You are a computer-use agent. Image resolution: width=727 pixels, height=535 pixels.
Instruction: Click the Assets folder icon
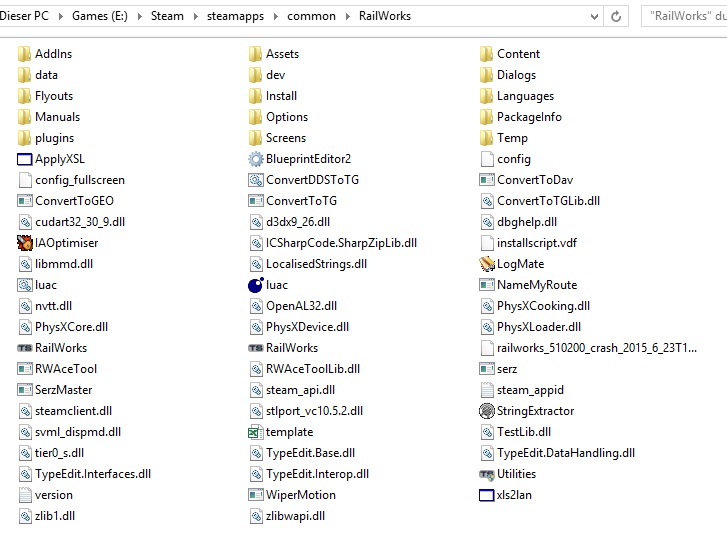(x=255, y=54)
